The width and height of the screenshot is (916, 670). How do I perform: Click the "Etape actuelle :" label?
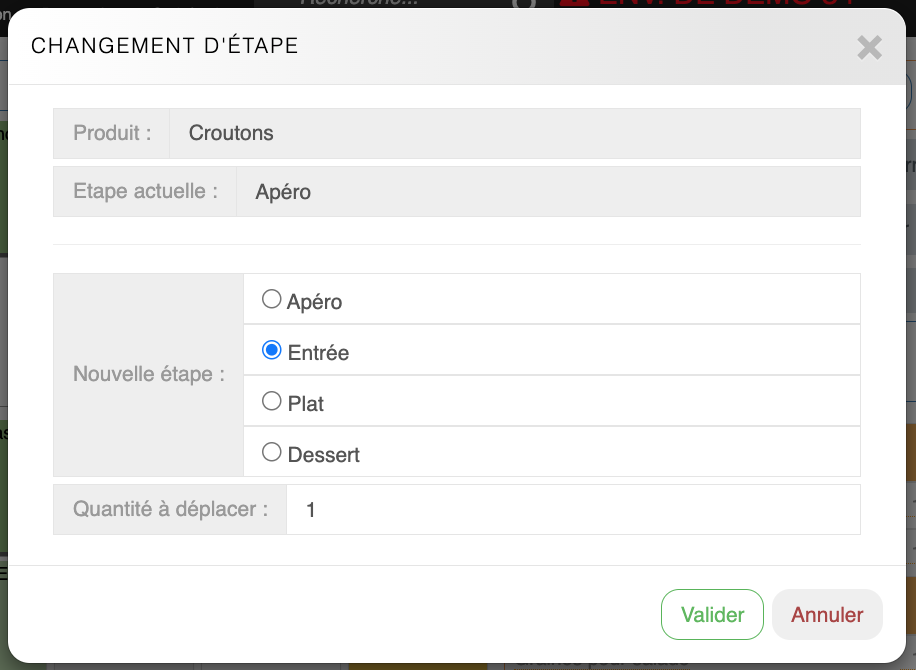pos(145,191)
